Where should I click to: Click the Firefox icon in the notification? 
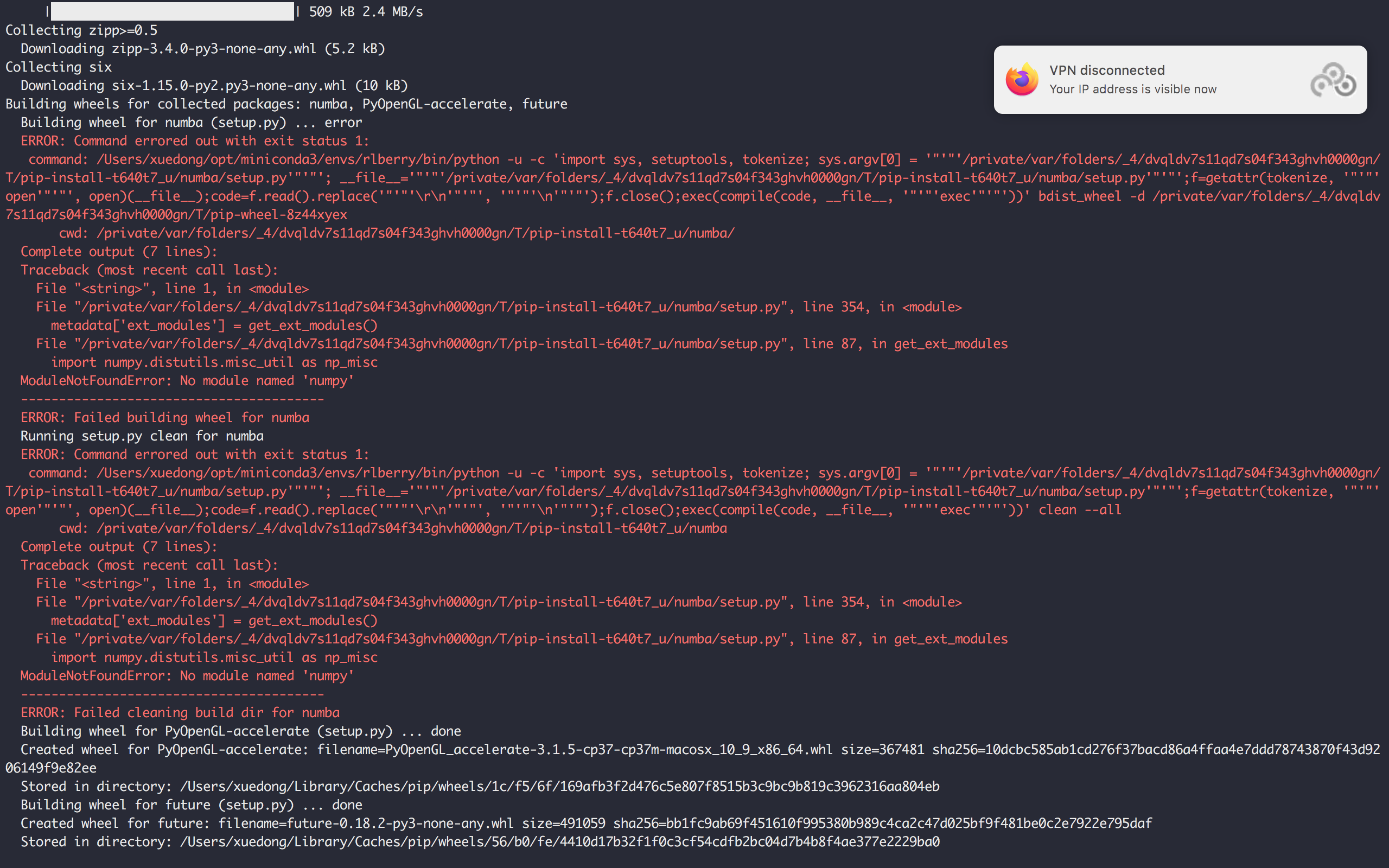click(1022, 80)
